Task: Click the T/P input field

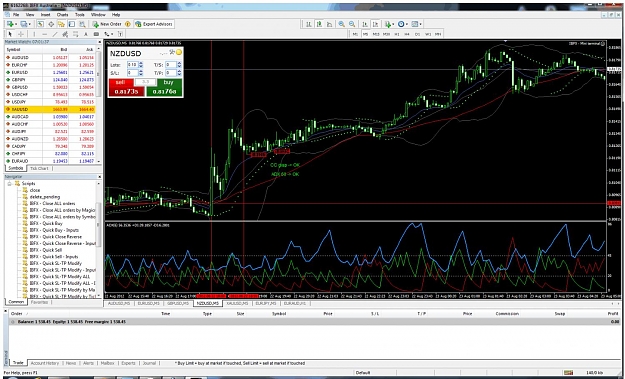Action: pyautogui.click(x=171, y=73)
